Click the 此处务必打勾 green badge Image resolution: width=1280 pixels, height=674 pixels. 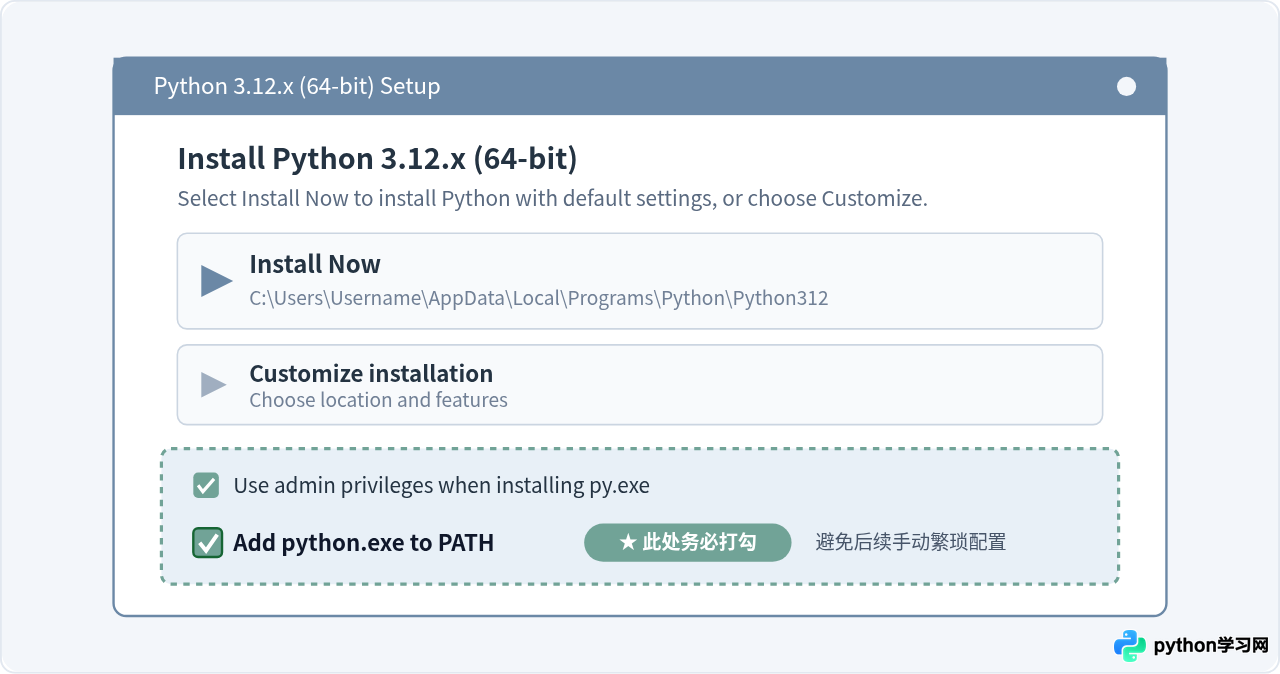coord(688,542)
